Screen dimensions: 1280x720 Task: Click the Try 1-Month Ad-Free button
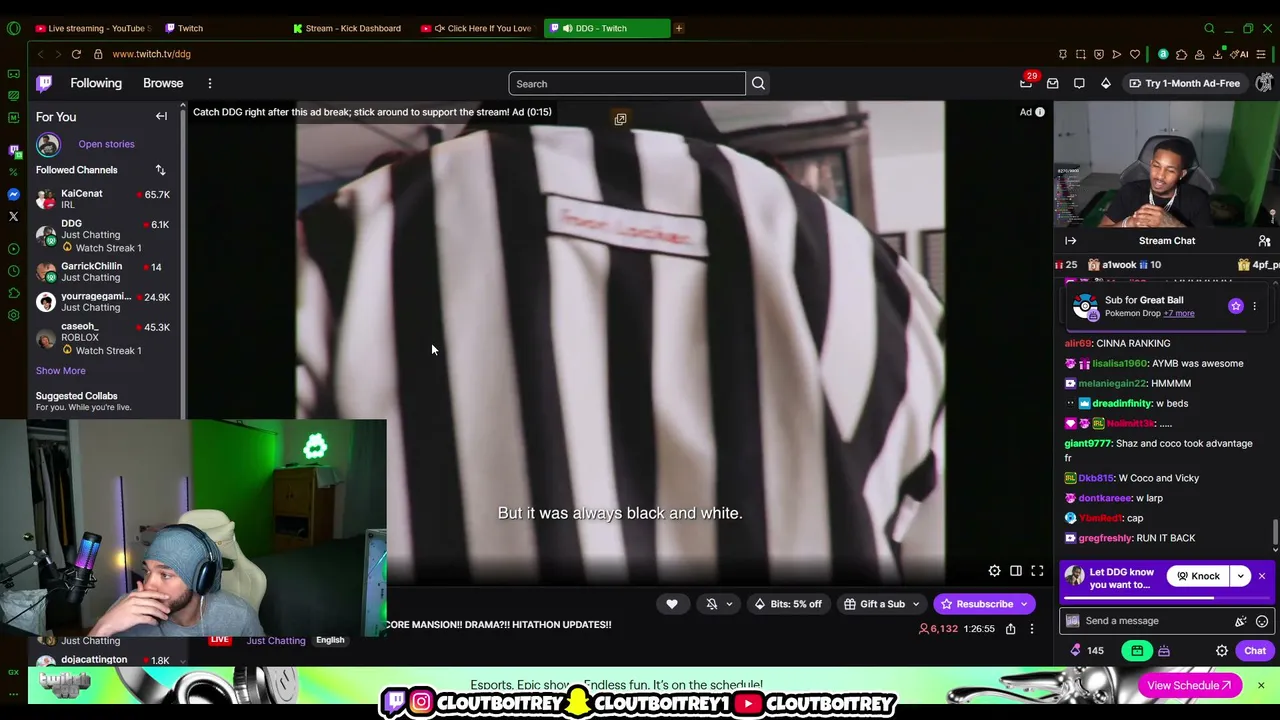pyautogui.click(x=1184, y=83)
